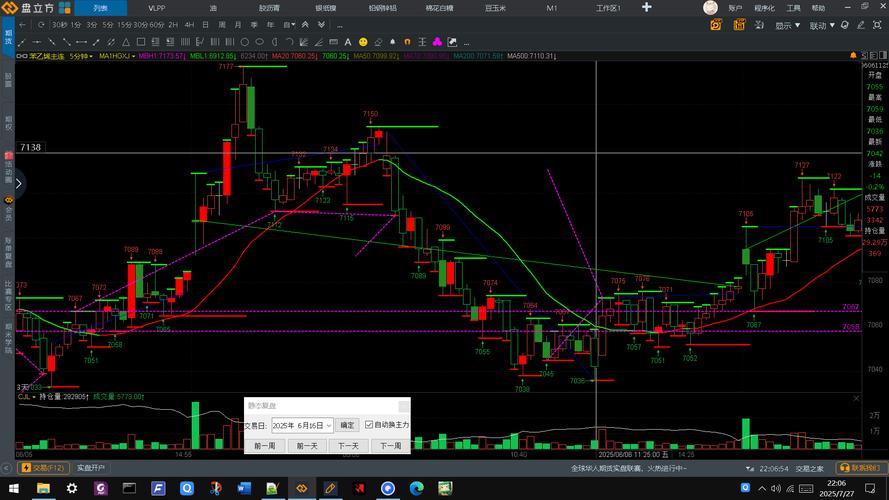Open the trading date picker dropdown

[x=329, y=425]
